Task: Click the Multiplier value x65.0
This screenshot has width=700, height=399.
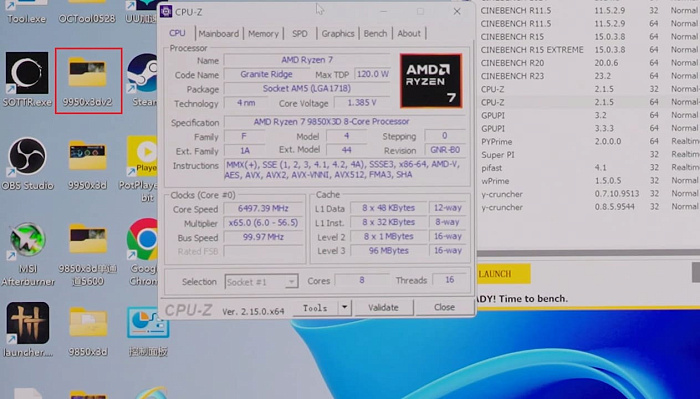Action: pos(263,223)
